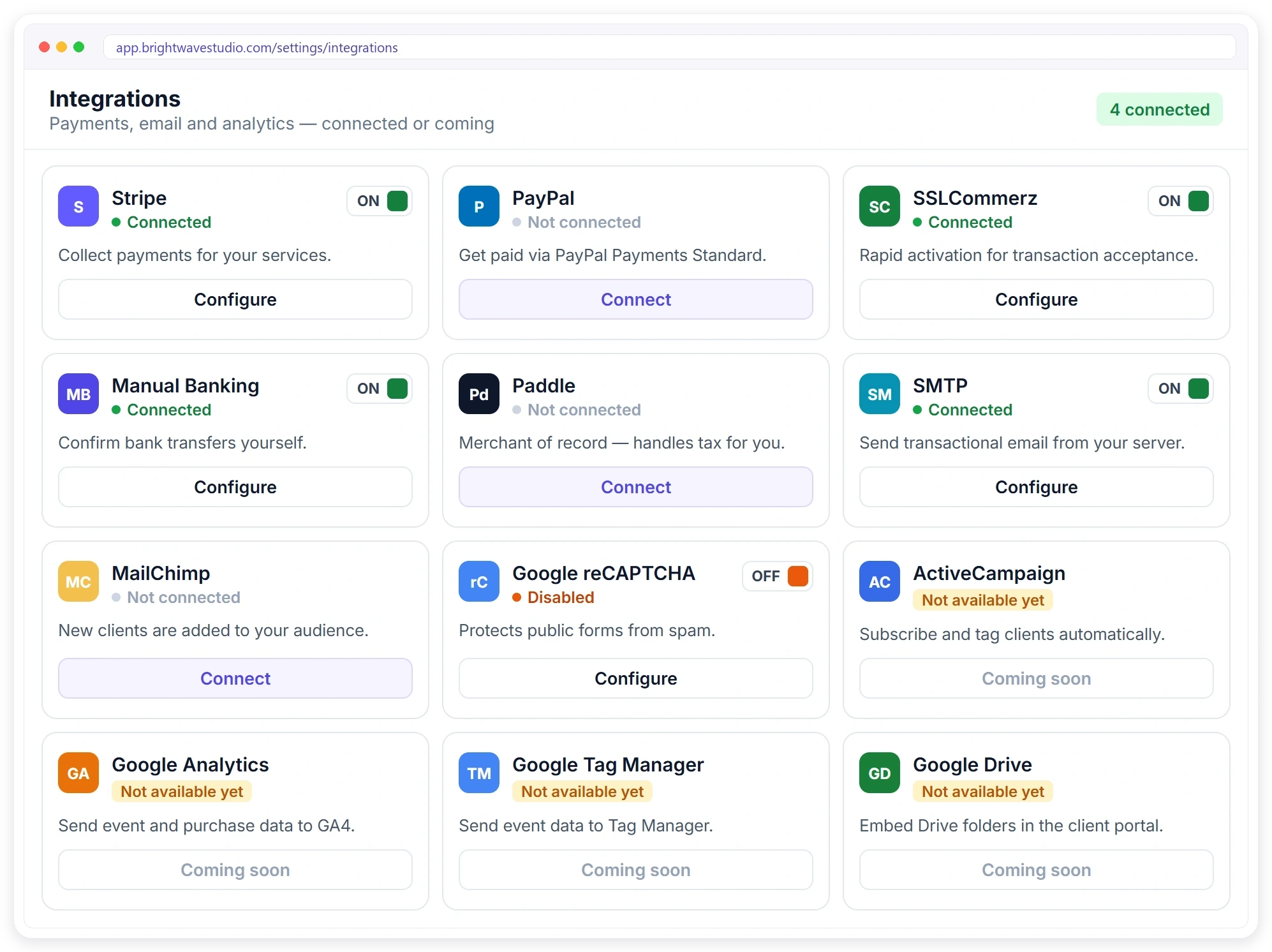The height and width of the screenshot is (952, 1272).
Task: Connect the PayPal integration
Action: (x=636, y=299)
